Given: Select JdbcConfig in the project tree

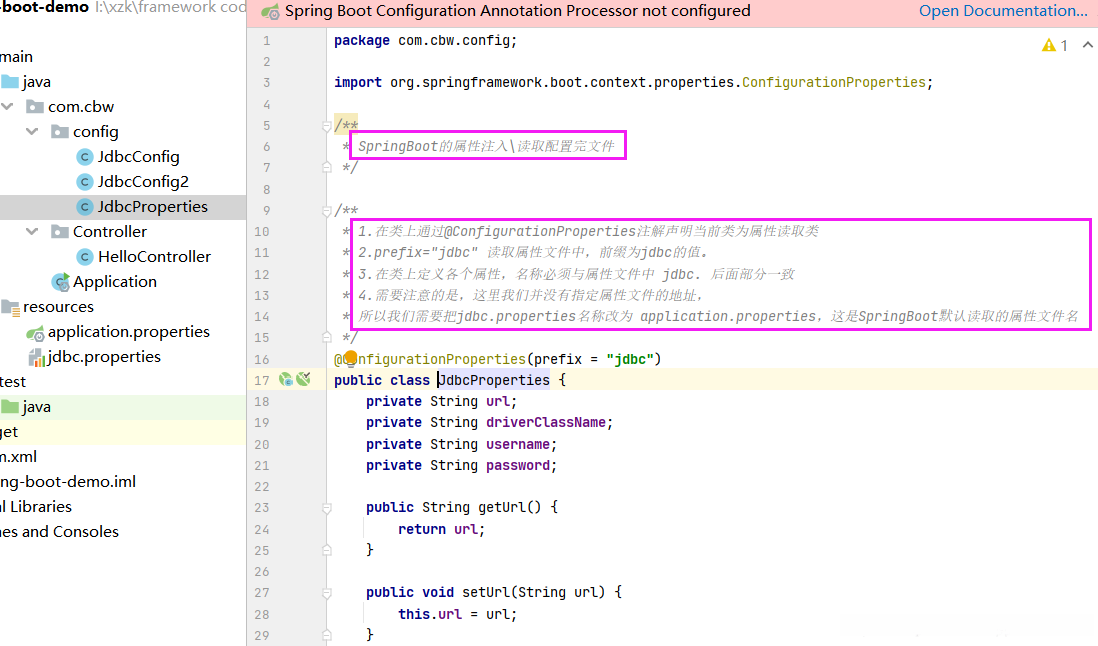Looking at the screenshot, I should (x=138, y=157).
